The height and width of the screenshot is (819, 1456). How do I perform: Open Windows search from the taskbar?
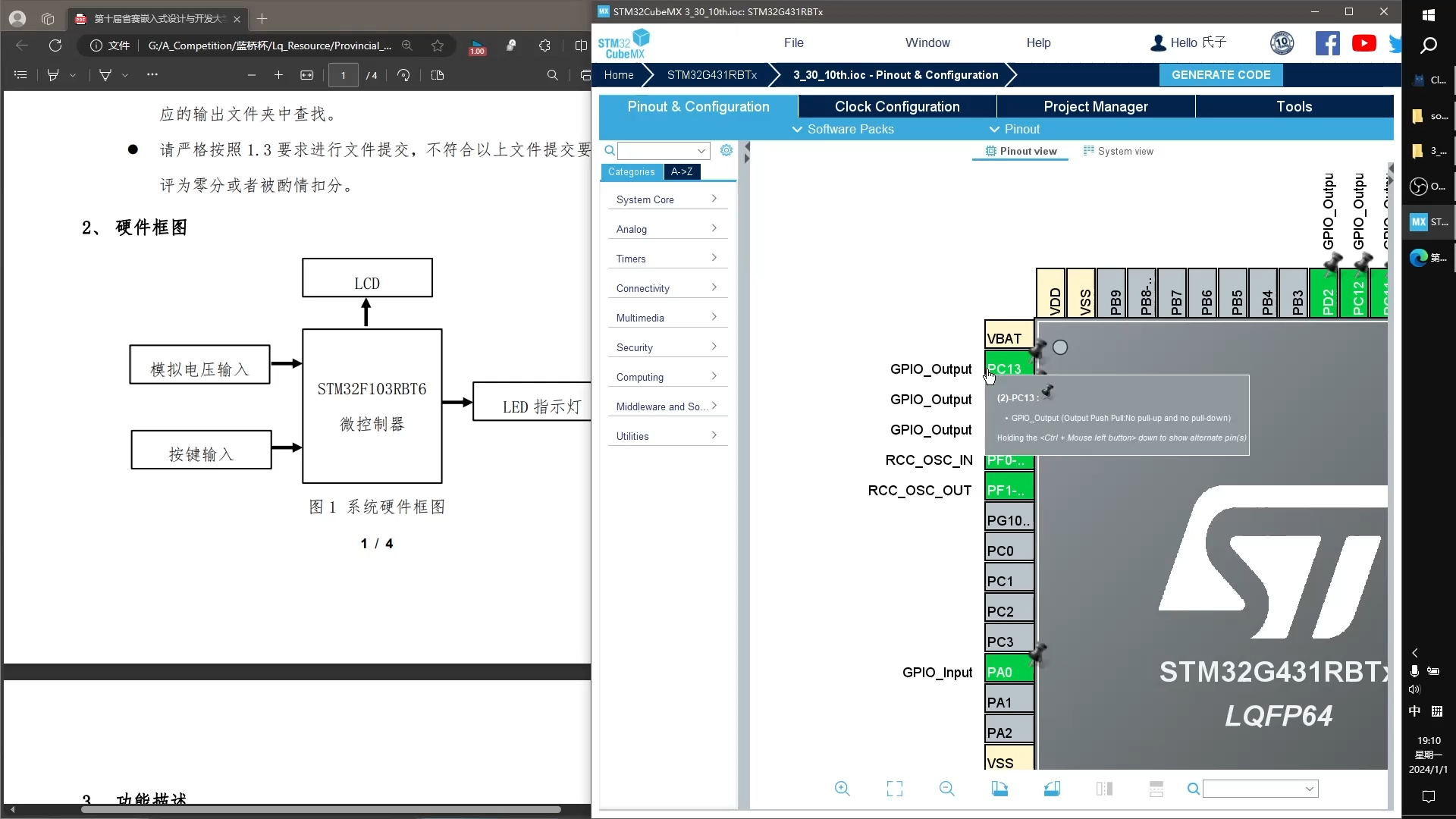tap(1429, 45)
